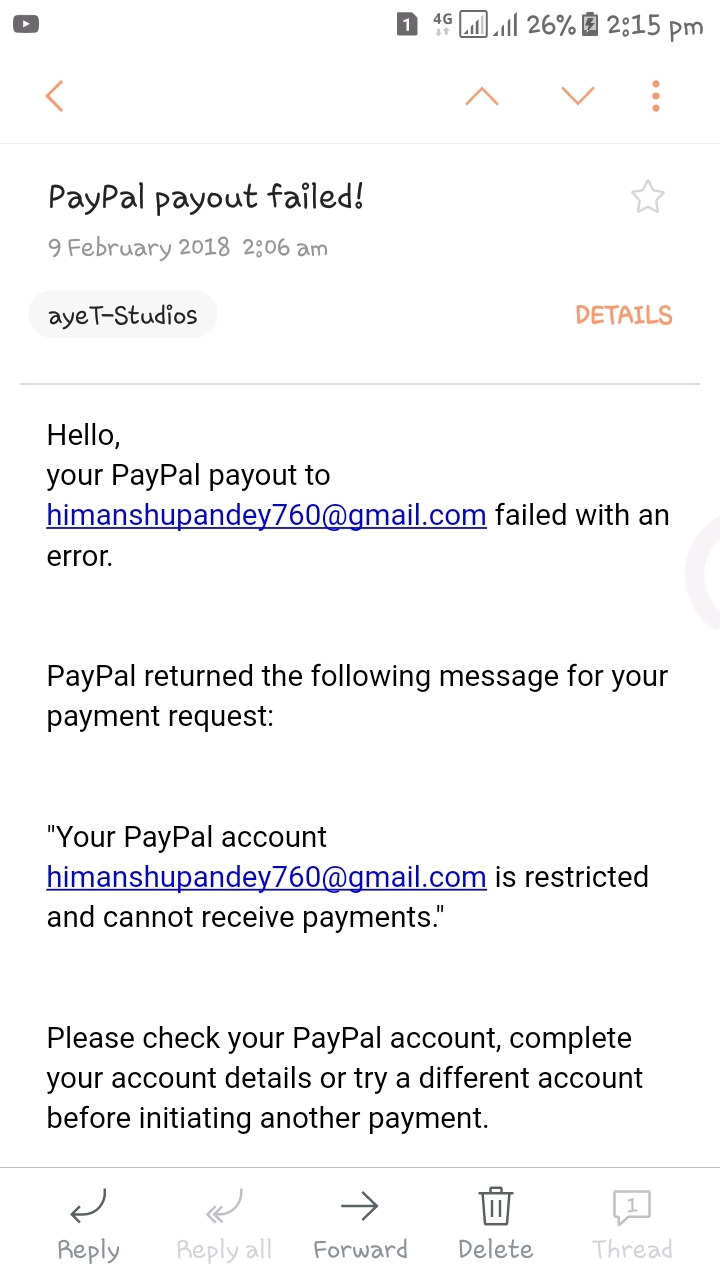The height and width of the screenshot is (1280, 720).
Task: Open the Thread view
Action: 632,1224
